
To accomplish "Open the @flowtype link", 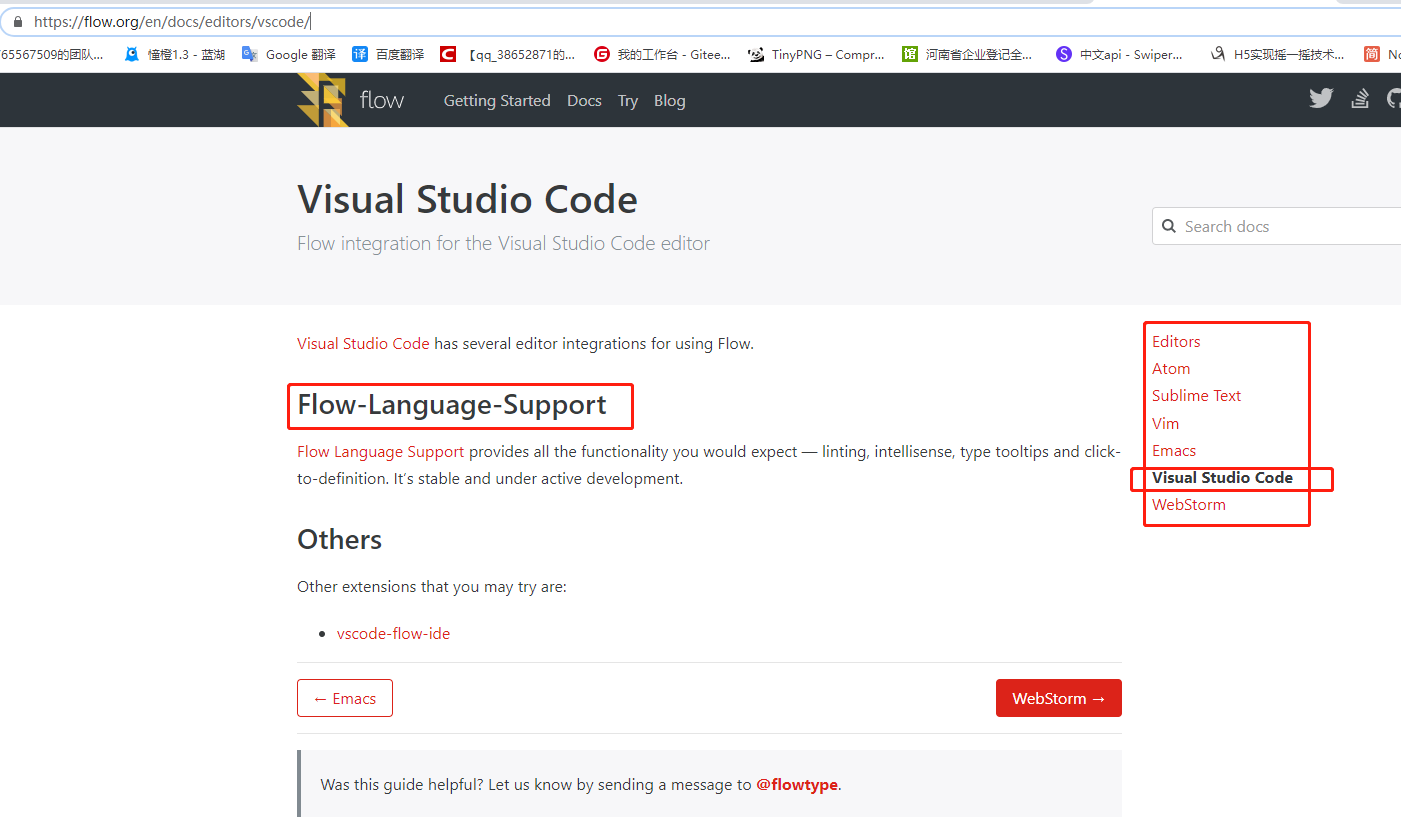I will click(x=797, y=785).
